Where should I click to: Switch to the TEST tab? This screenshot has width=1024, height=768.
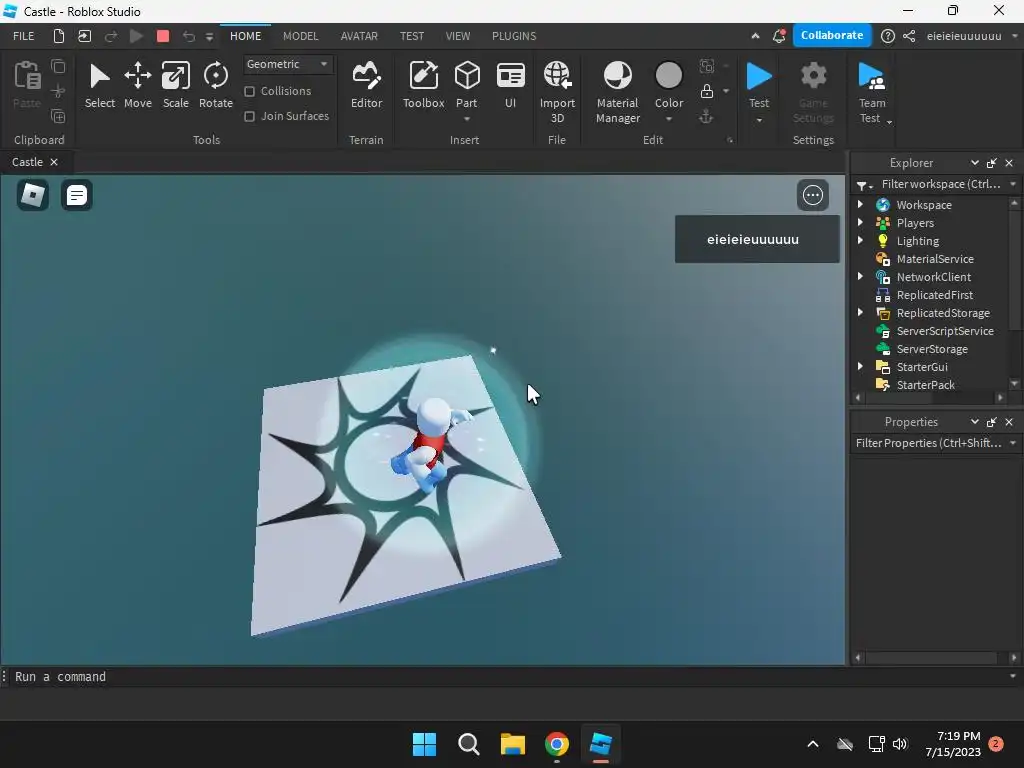pos(411,36)
